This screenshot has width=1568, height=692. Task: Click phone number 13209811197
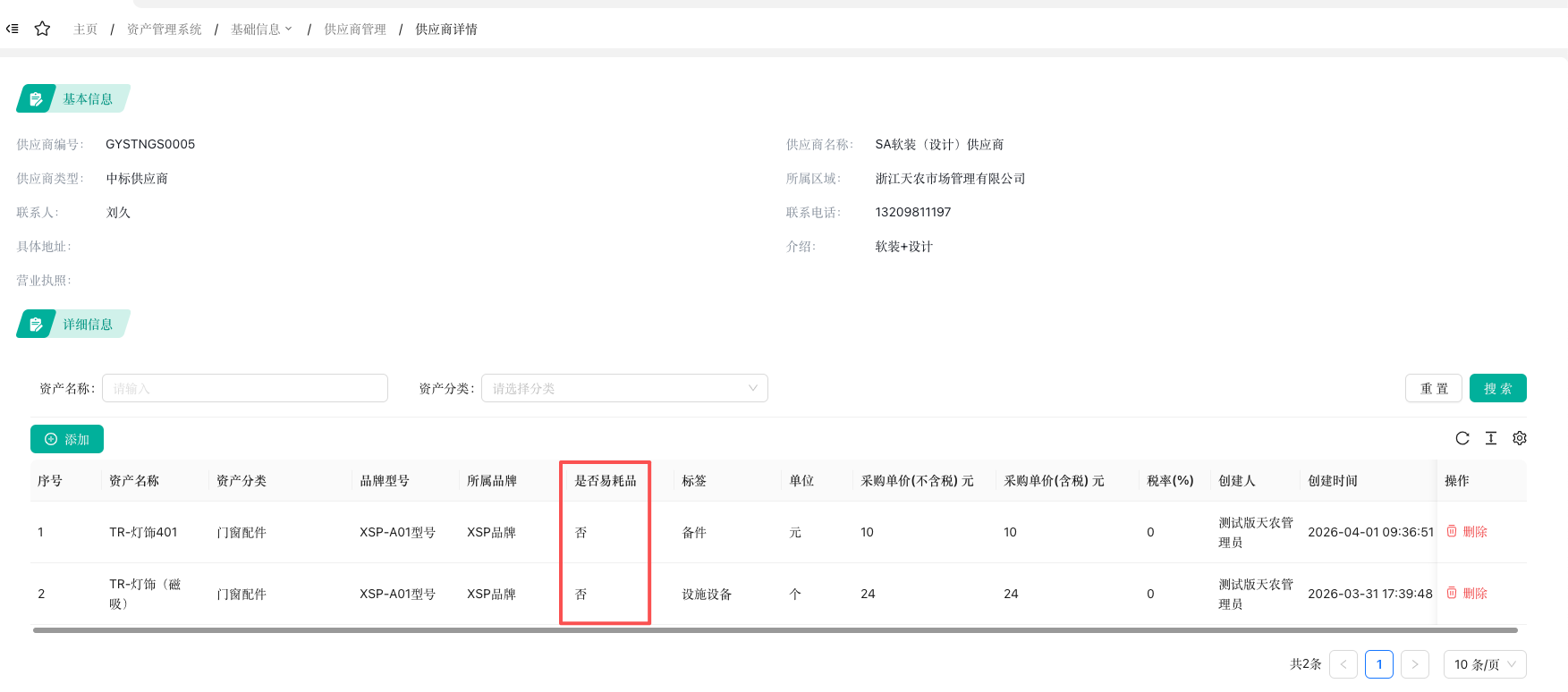click(913, 212)
